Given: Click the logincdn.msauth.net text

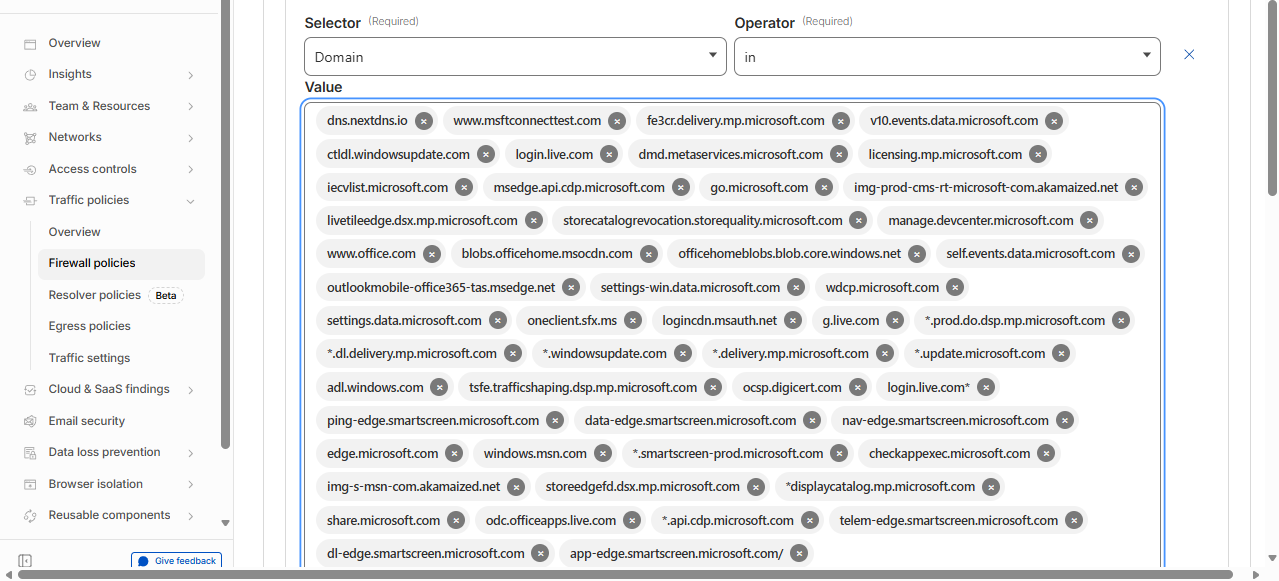Looking at the screenshot, I should click(719, 321).
